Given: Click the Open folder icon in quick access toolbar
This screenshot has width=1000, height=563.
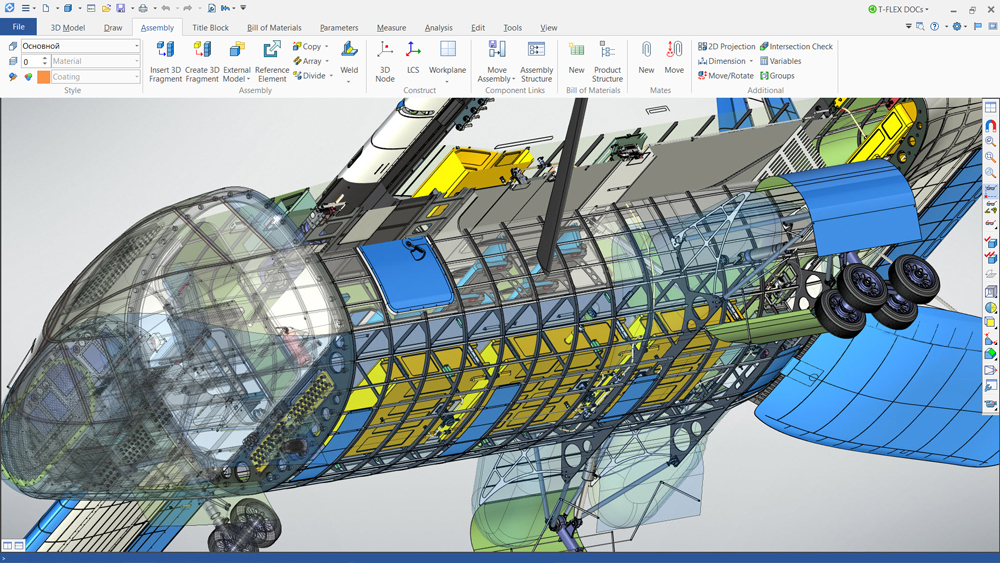Looking at the screenshot, I should (x=106, y=8).
